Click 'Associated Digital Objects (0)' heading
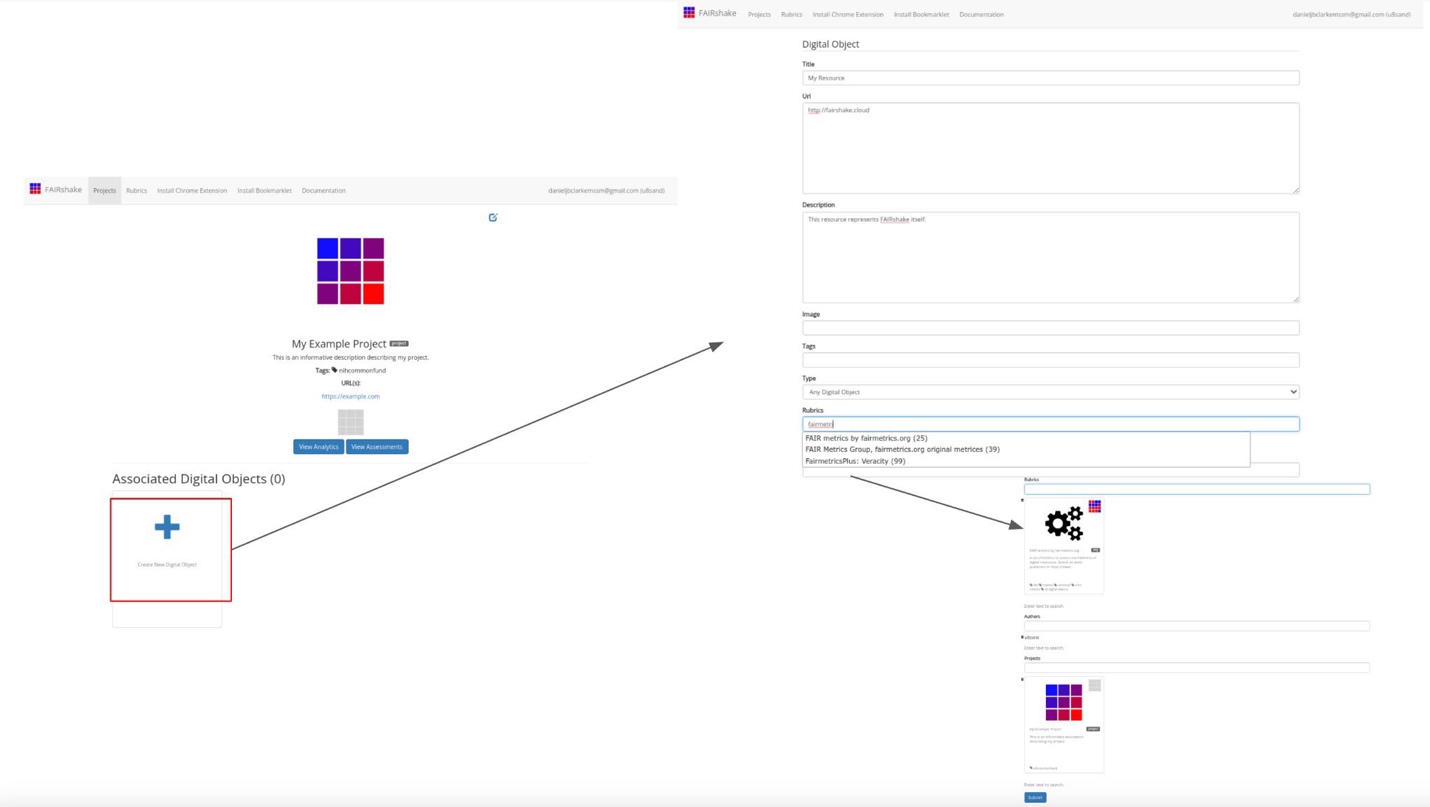The height and width of the screenshot is (807, 1430). [x=199, y=479]
